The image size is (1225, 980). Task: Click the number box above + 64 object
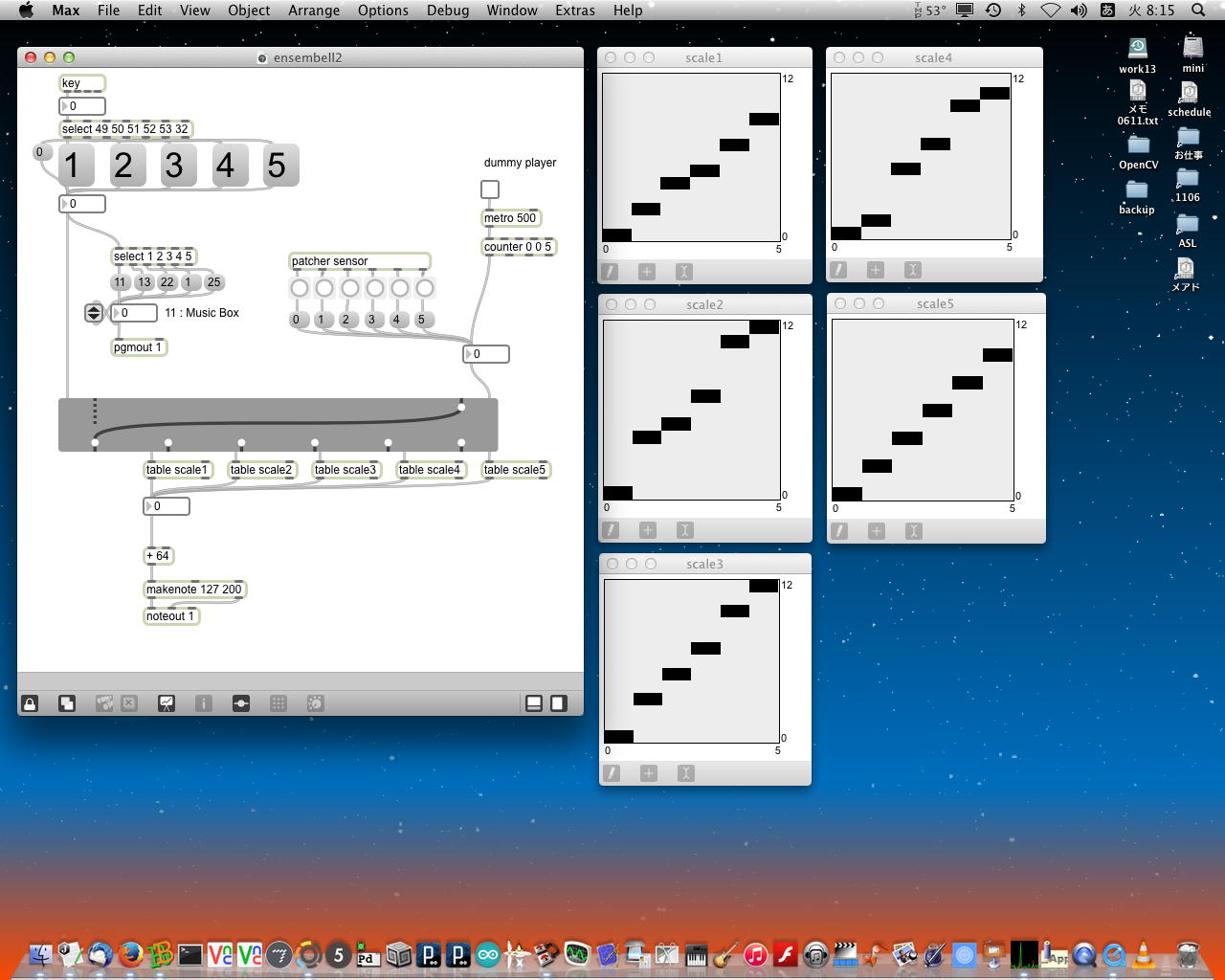coord(167,506)
